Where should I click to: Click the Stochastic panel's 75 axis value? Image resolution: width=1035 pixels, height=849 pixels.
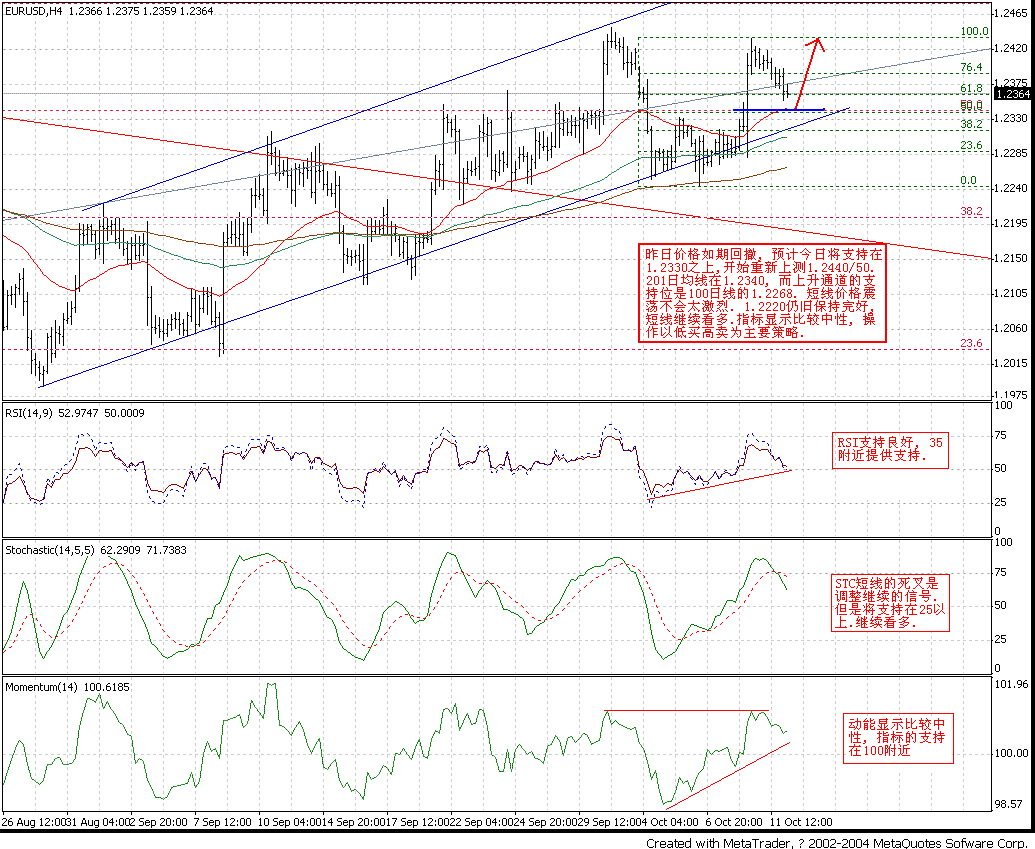[1001, 572]
